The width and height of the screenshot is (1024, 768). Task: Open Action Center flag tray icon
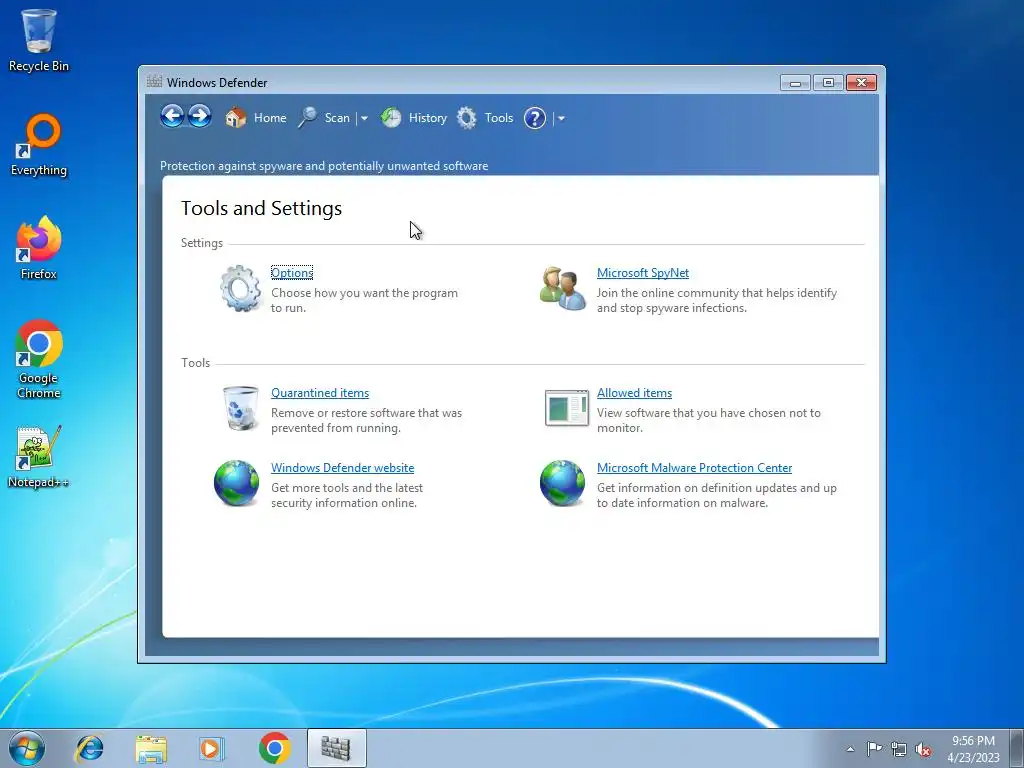(x=874, y=749)
